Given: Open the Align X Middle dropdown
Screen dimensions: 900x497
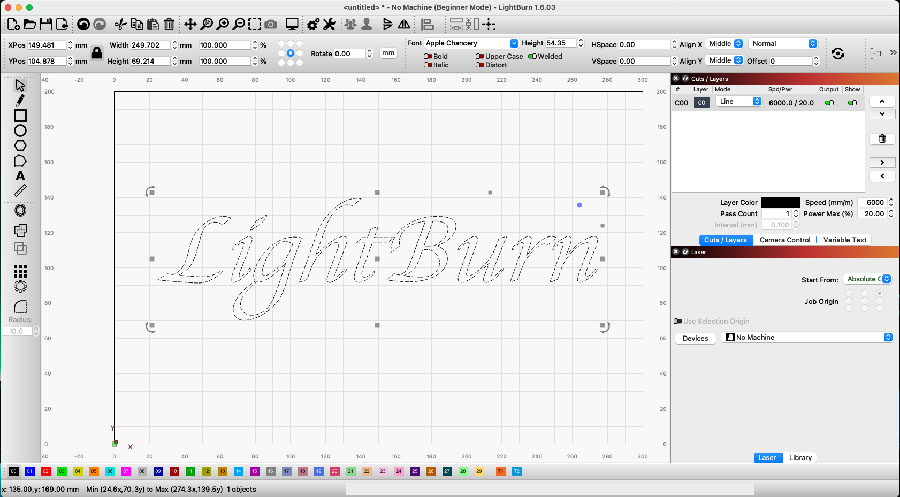Looking at the screenshot, I should coord(724,44).
